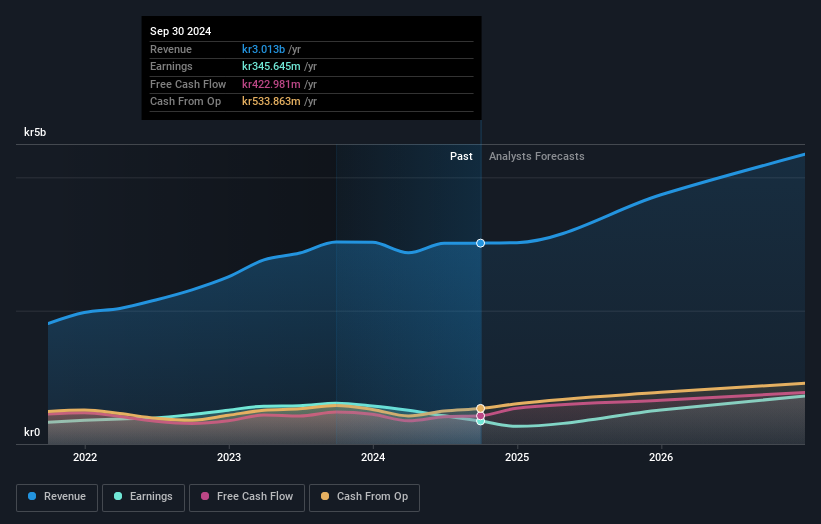Image resolution: width=821 pixels, height=524 pixels.
Task: Click the kr533.863m Cash From Op value
Action: pyautogui.click(x=271, y=101)
